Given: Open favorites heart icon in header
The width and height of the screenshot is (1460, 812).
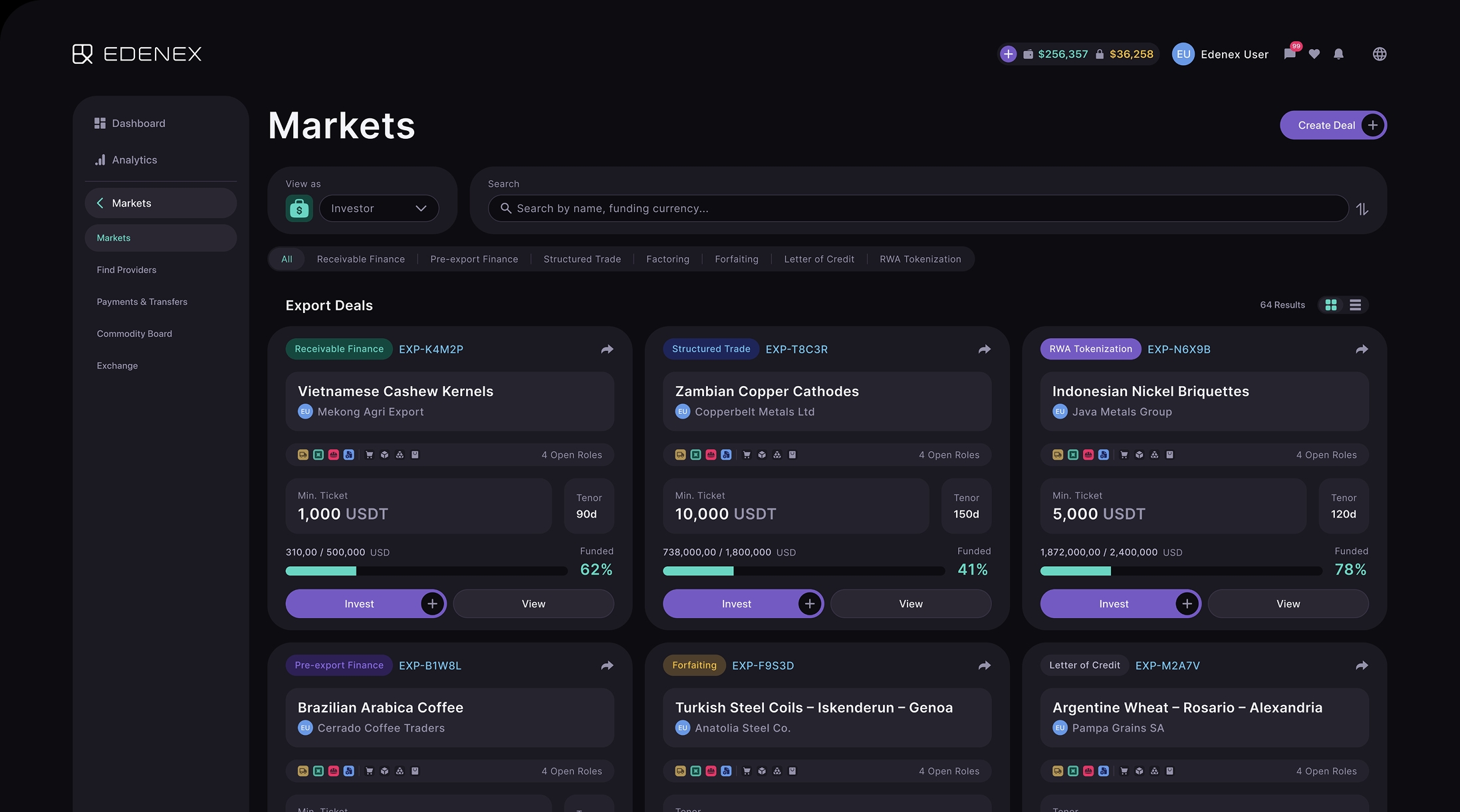Looking at the screenshot, I should point(1314,54).
